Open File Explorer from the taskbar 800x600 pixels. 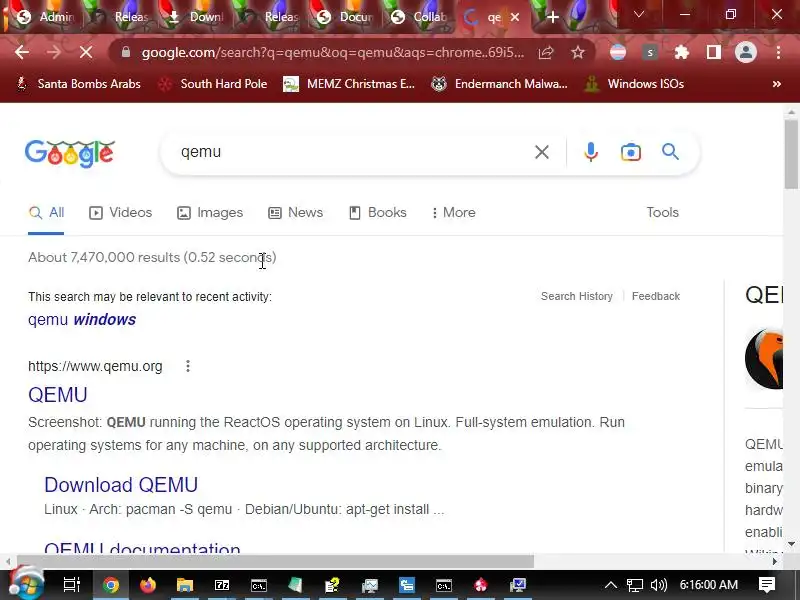(185, 585)
